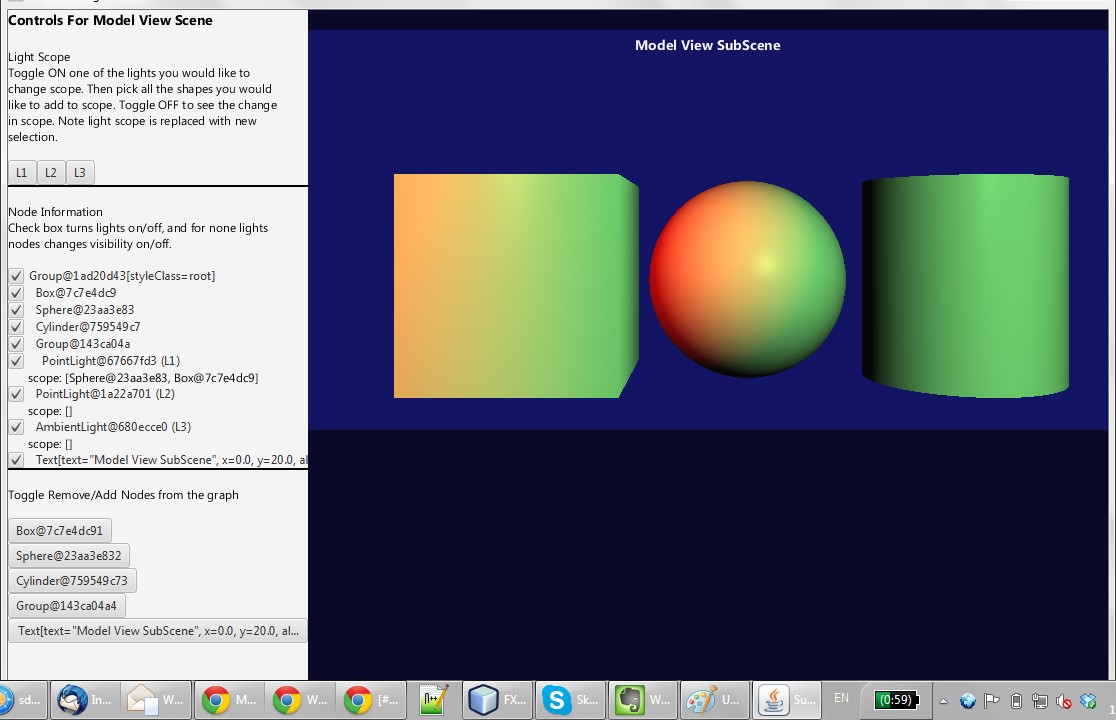The height and width of the screenshot is (720, 1116).
Task: Click the Group@143ca04a4 button
Action: coord(67,606)
